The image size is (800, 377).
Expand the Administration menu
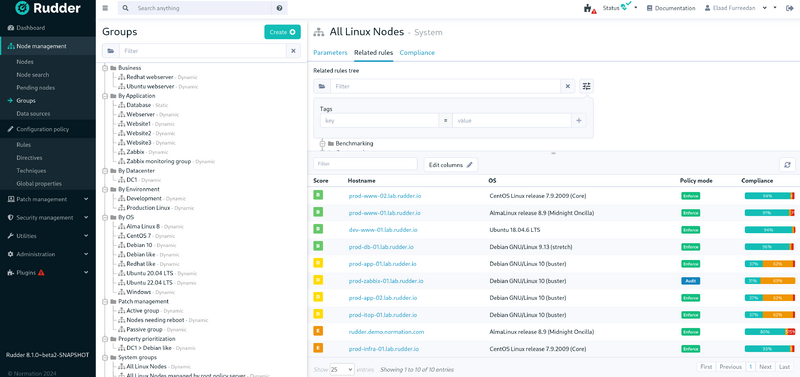[x=47, y=254]
